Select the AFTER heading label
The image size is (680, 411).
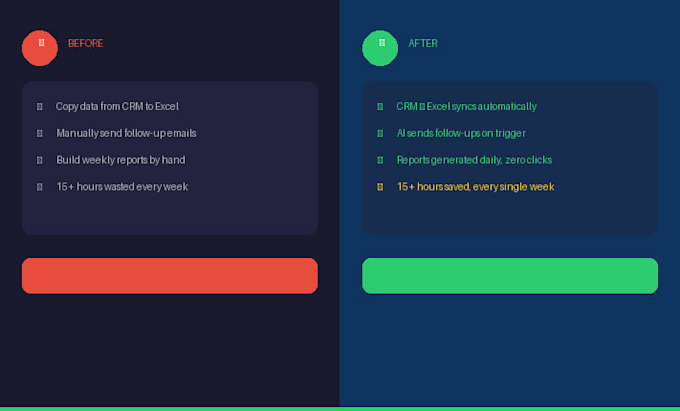pyautogui.click(x=423, y=43)
